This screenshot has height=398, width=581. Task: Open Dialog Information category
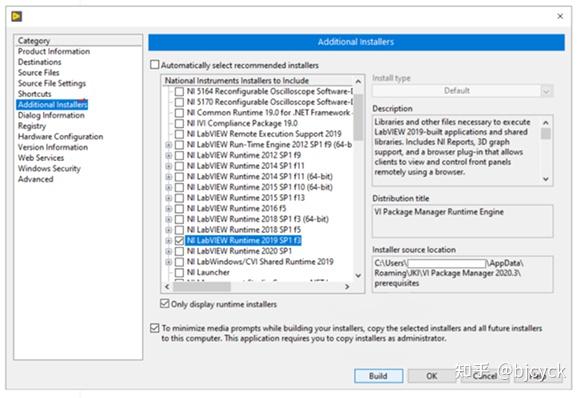coord(51,115)
